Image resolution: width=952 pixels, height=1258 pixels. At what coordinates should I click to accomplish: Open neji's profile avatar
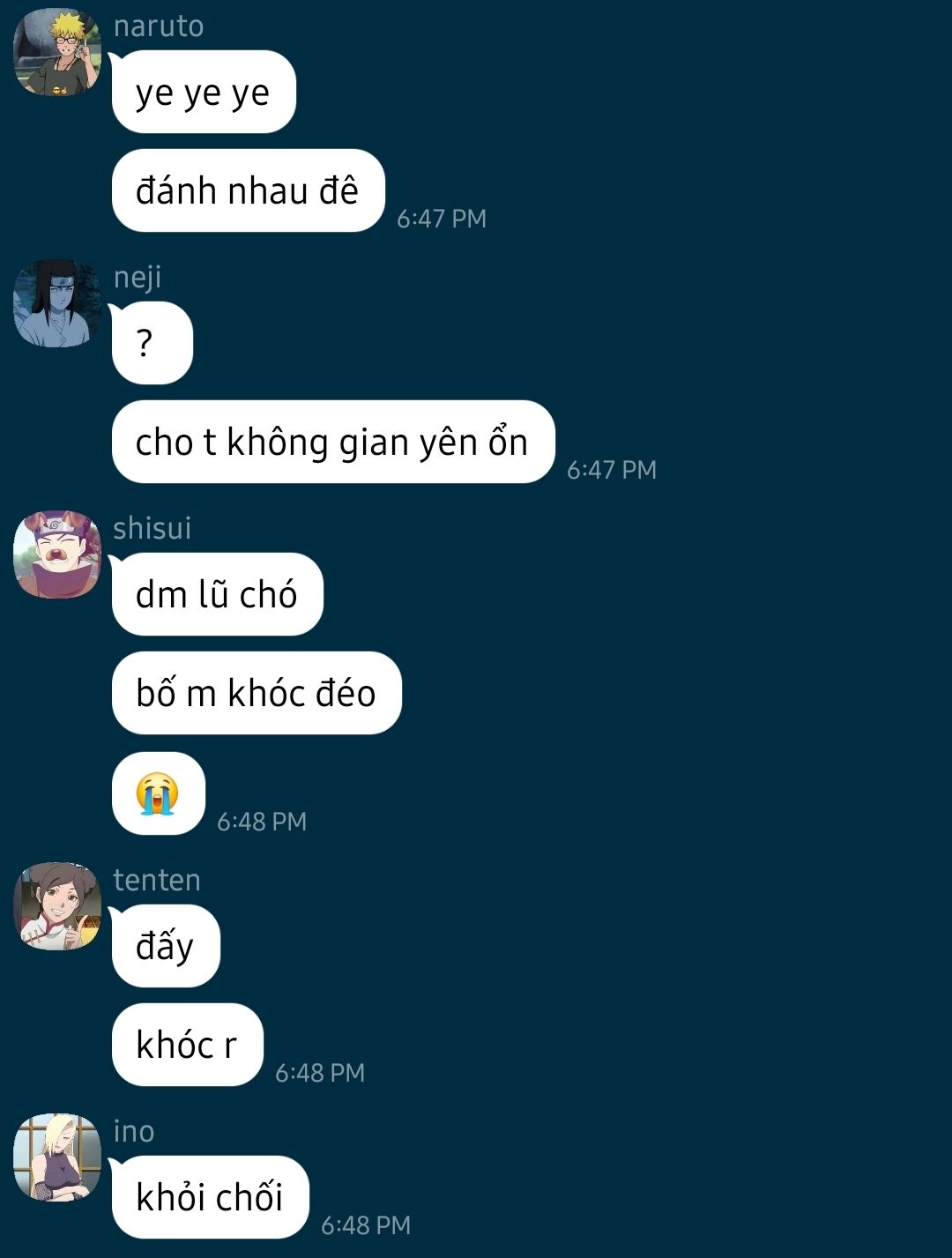[57, 303]
